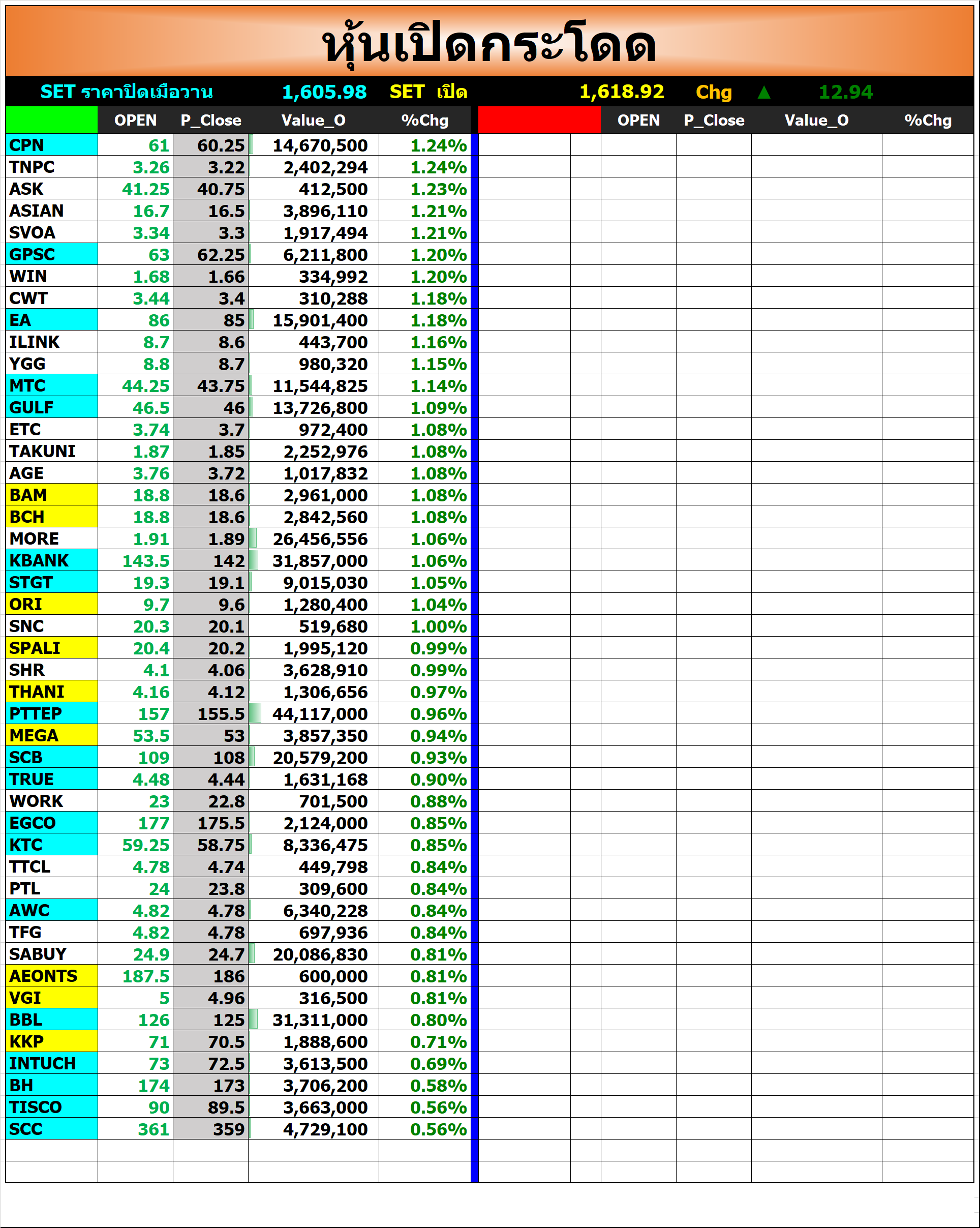Image resolution: width=980 pixels, height=1228 pixels.
Task: Select the THANI ticker cell
Action: 52,692
